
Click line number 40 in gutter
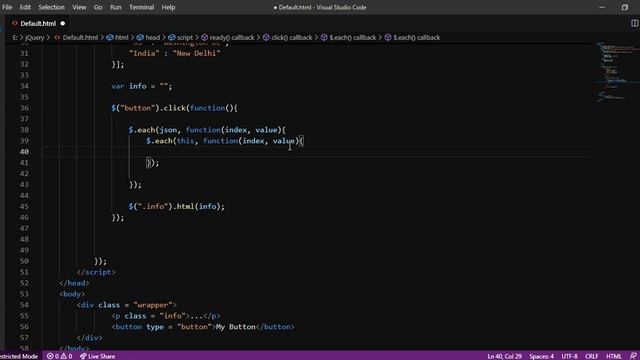pos(24,152)
